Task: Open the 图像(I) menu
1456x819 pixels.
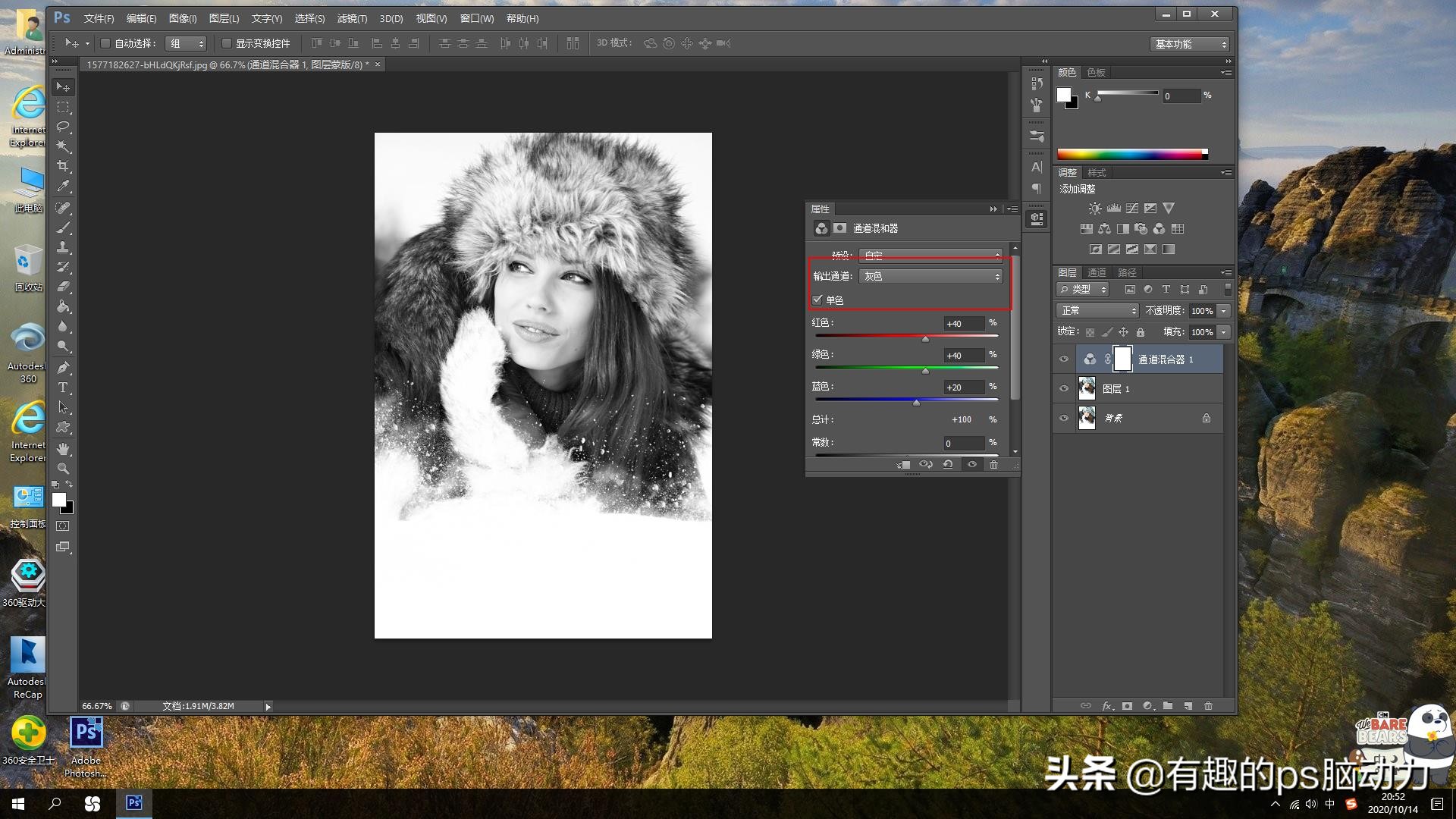Action: [x=182, y=18]
